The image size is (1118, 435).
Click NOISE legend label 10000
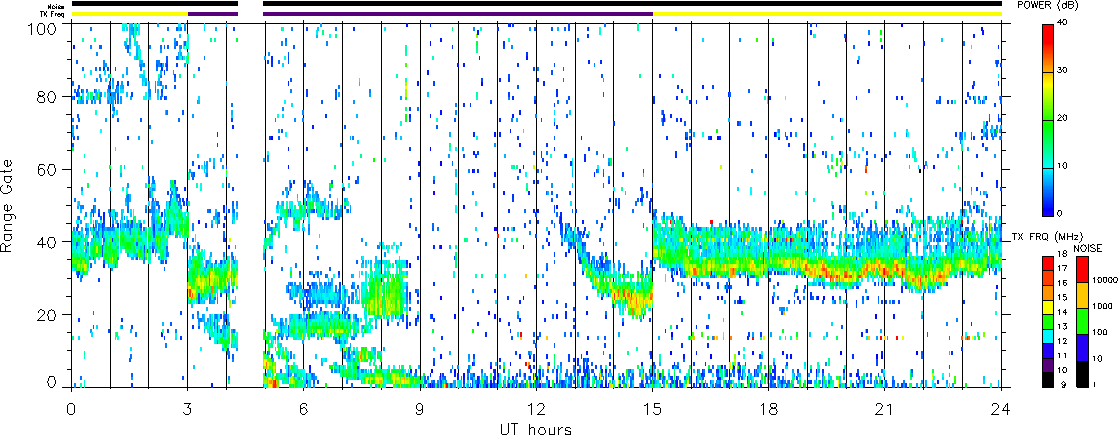coord(1103,282)
